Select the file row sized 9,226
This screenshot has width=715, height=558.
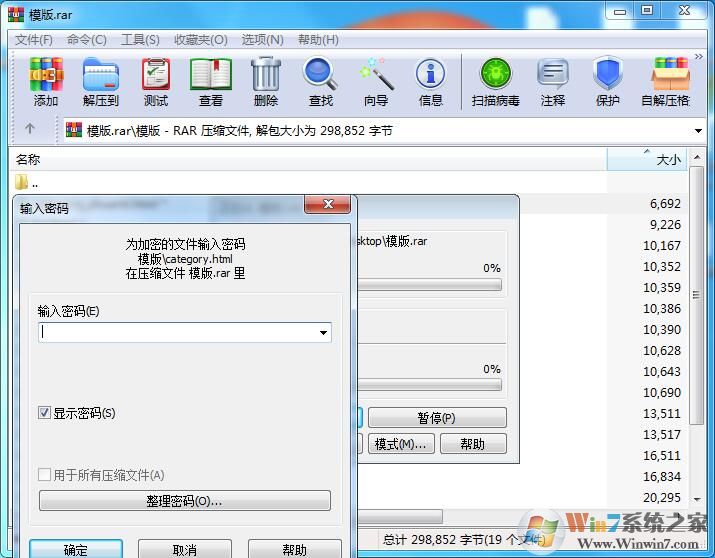coord(665,225)
